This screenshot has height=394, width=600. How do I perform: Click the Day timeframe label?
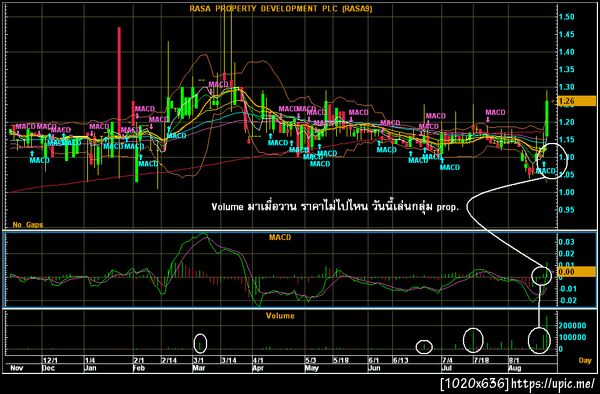[x=585, y=360]
